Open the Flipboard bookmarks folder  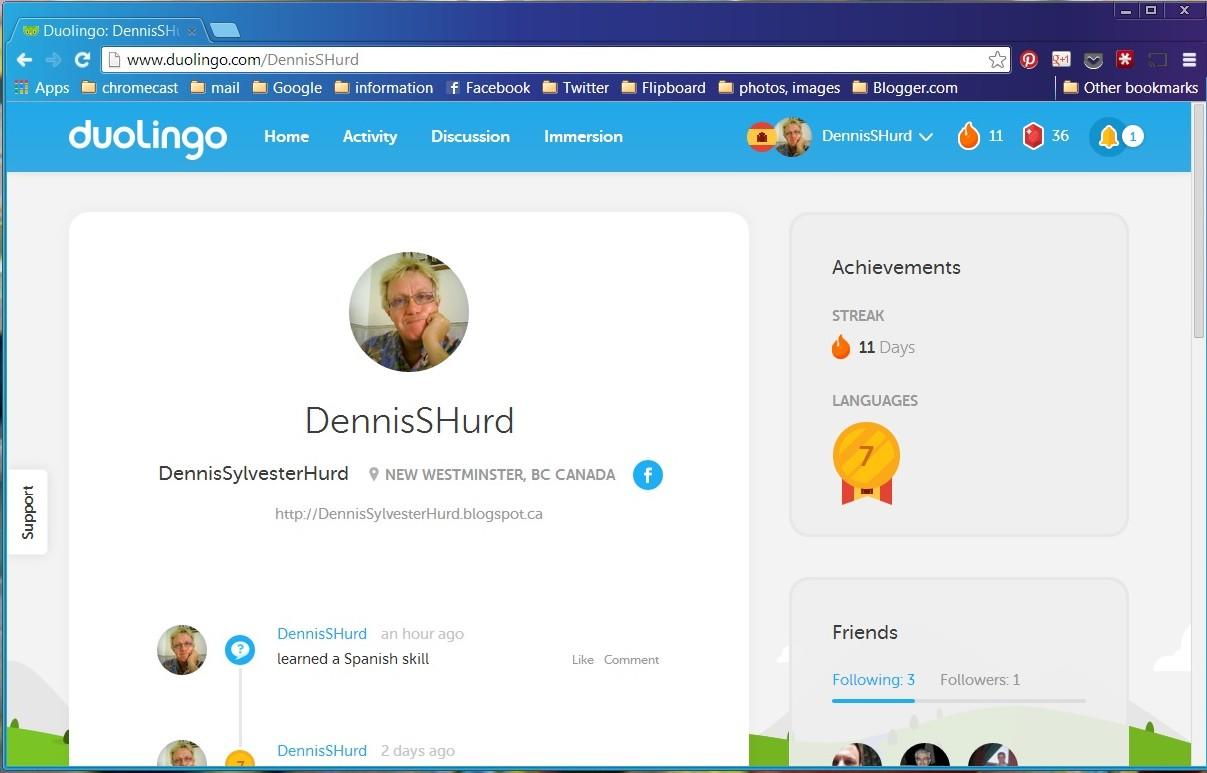click(663, 88)
